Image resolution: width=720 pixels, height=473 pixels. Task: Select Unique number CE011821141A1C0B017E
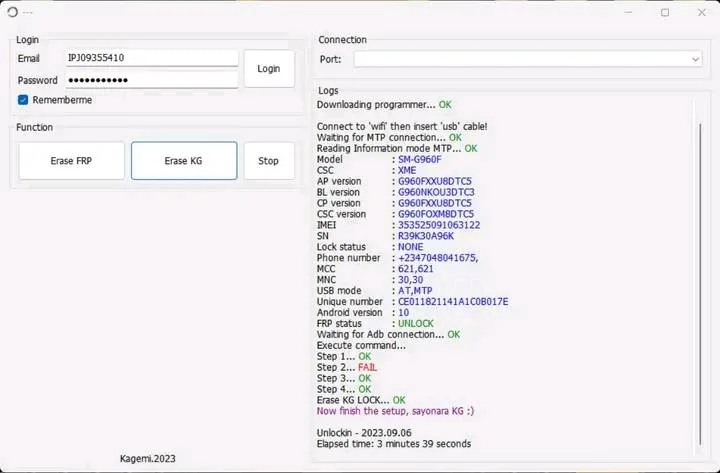[x=453, y=302]
